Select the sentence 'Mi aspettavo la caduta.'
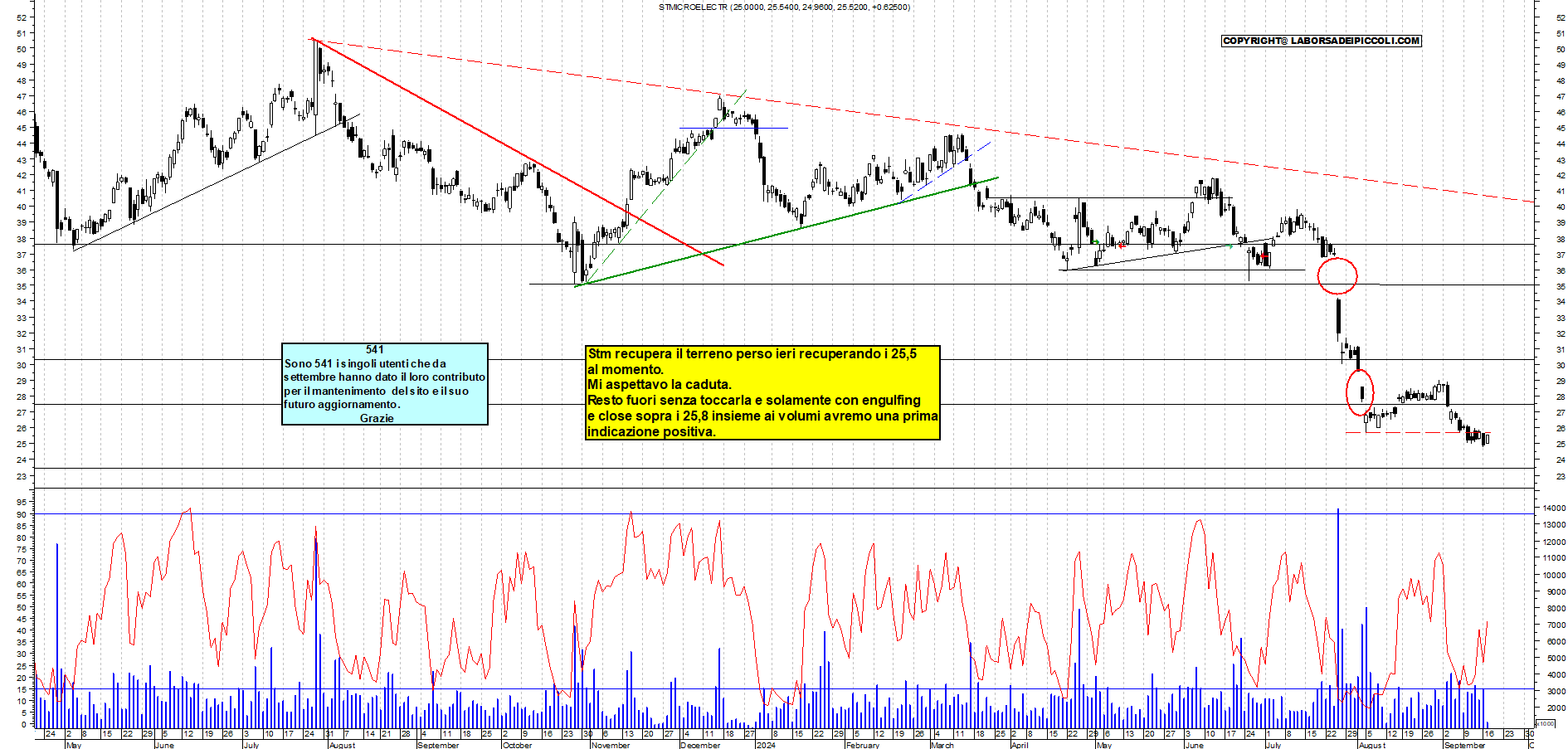This screenshot has height=749, width=1568. pyautogui.click(x=660, y=385)
